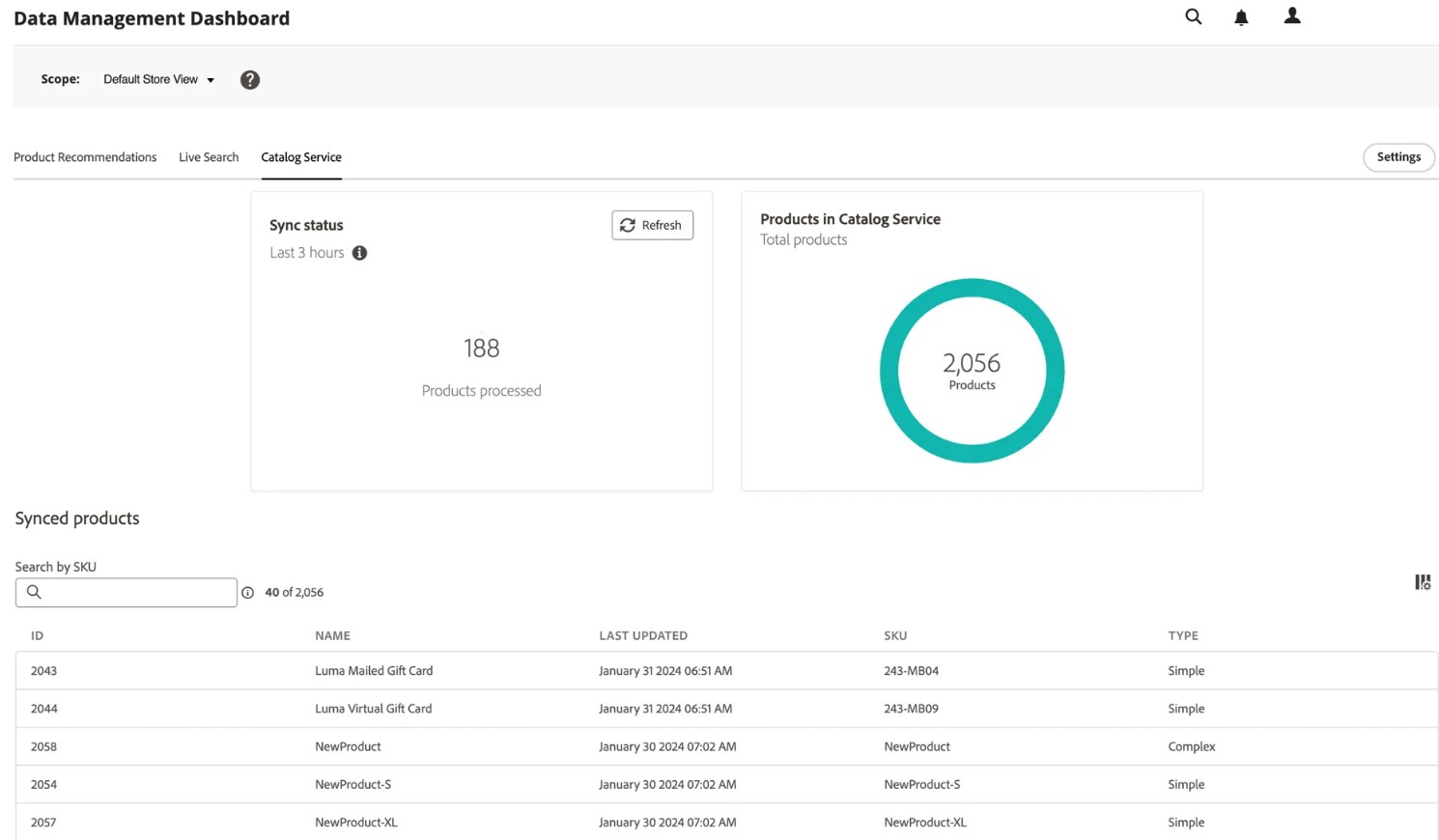1439x840 pixels.
Task: Switch to the Live Search tab
Action: point(209,157)
